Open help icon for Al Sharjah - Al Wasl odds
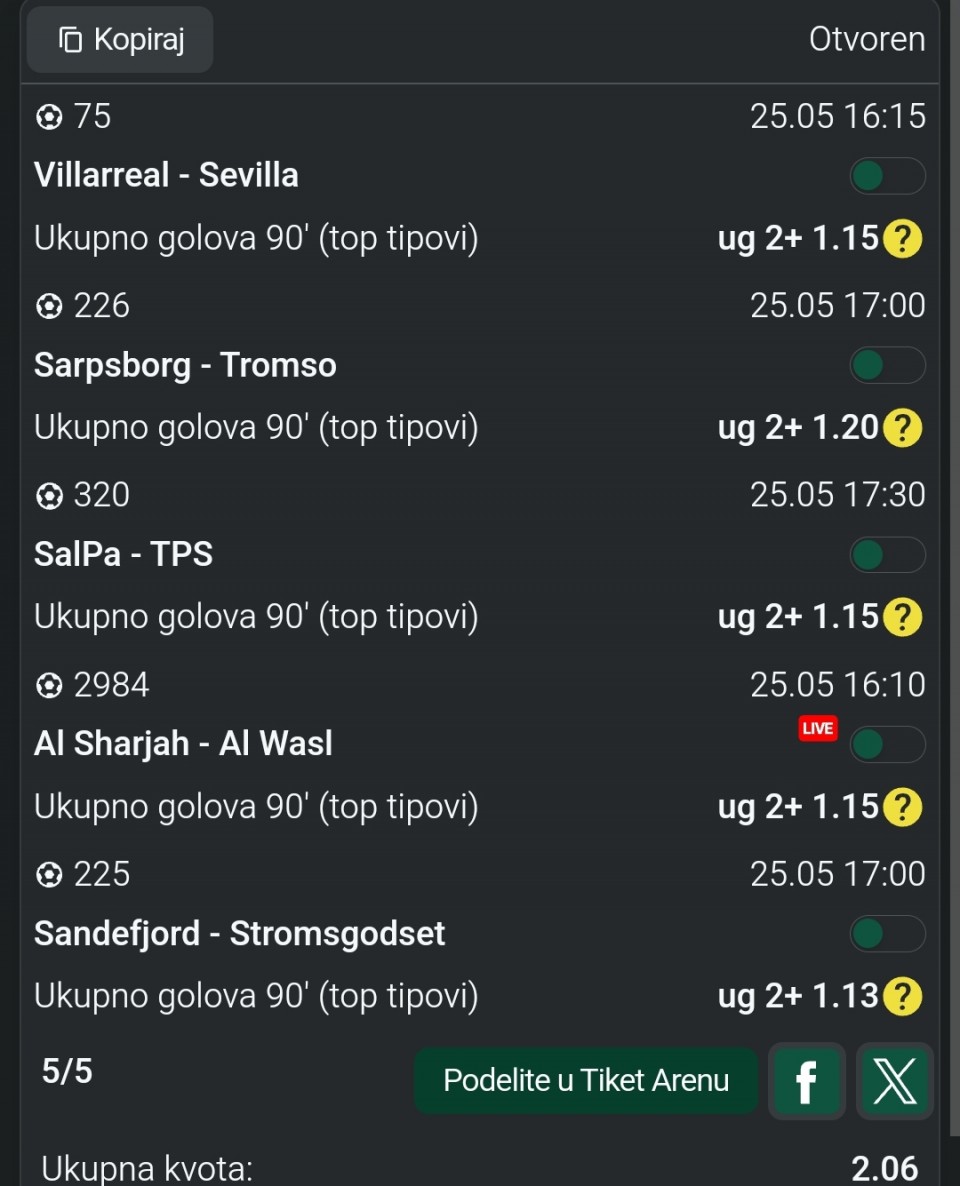 click(x=903, y=806)
